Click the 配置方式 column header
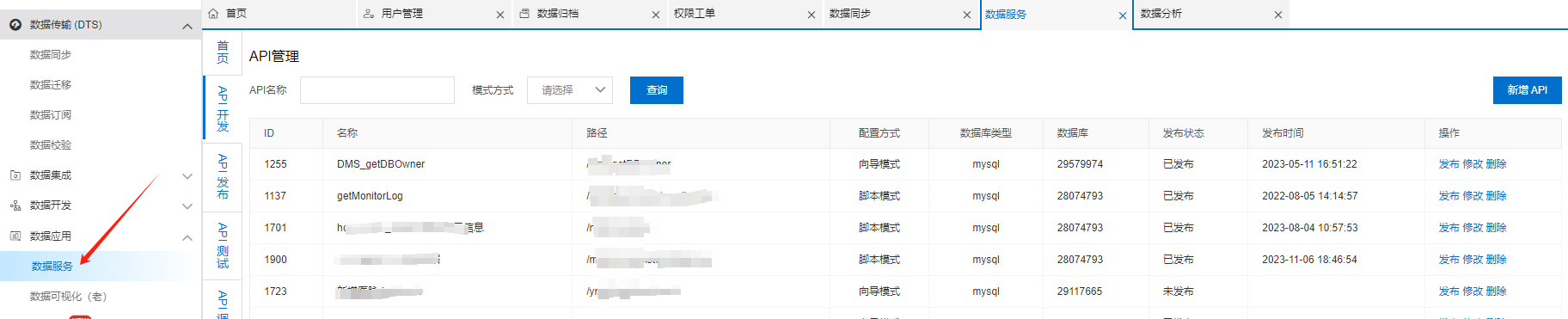This screenshot has width=1568, height=319. click(879, 133)
